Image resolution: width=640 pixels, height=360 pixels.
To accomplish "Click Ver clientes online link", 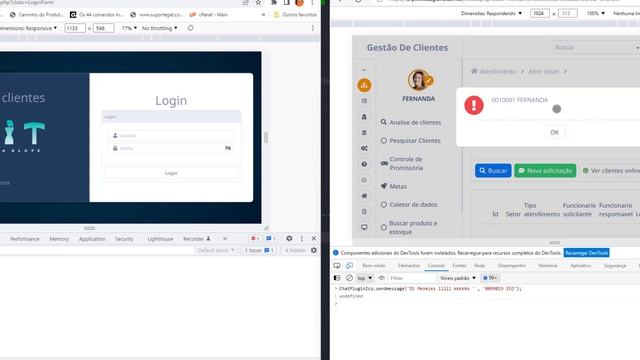I will (611, 171).
